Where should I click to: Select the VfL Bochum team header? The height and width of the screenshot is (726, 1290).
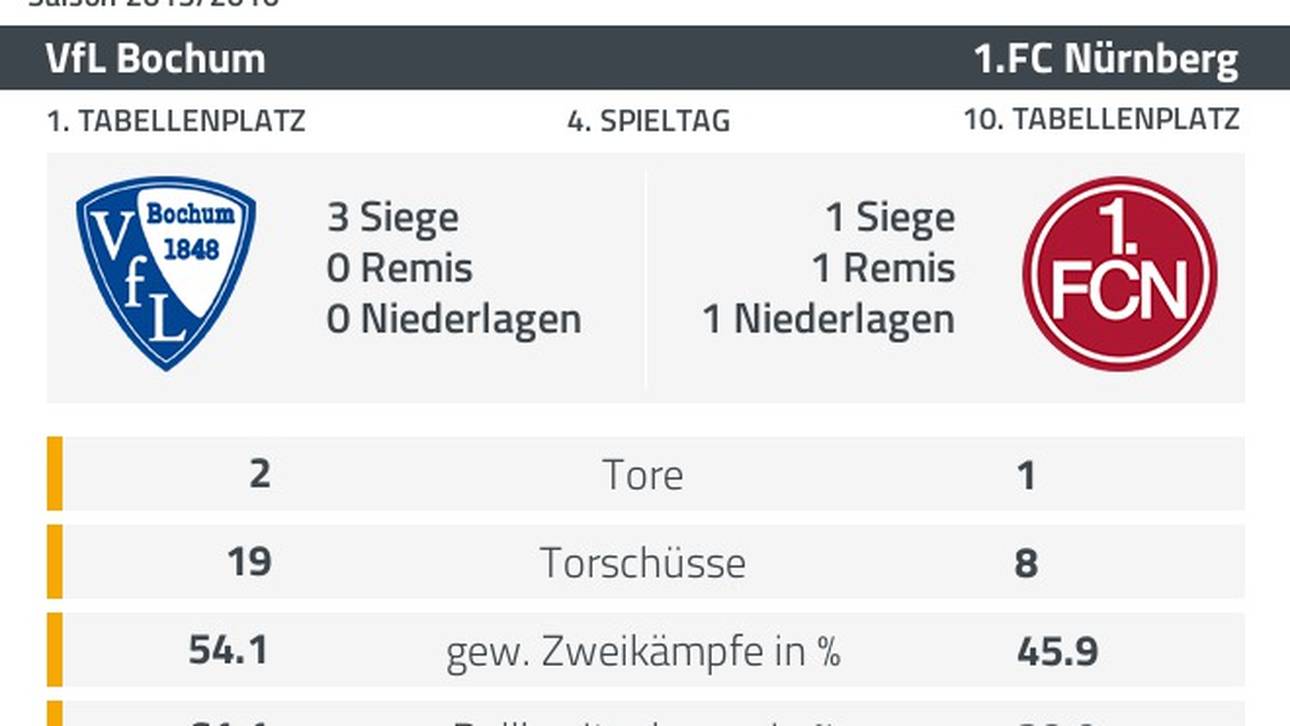pyautogui.click(x=155, y=59)
